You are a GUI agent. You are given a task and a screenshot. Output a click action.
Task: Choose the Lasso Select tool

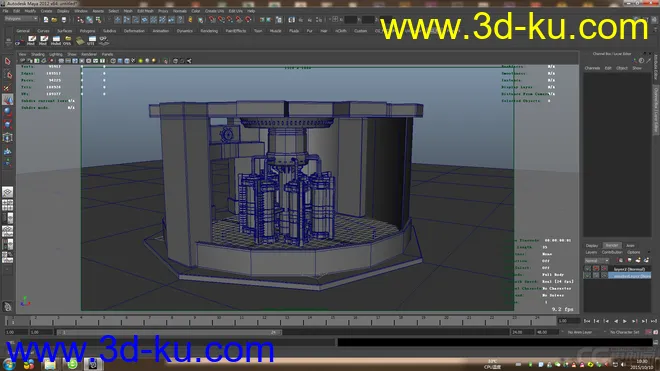8,75
